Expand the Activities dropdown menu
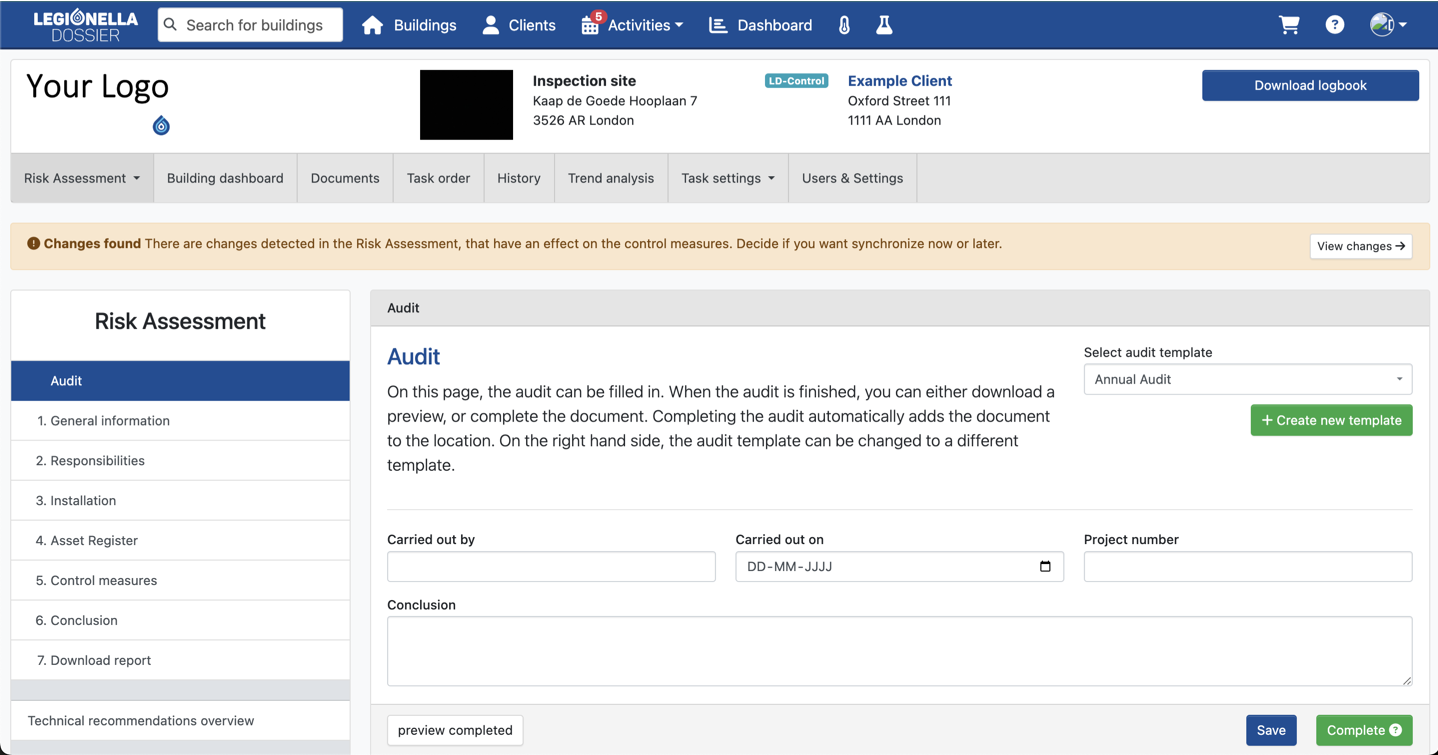This screenshot has height=755, width=1438. 632,25
